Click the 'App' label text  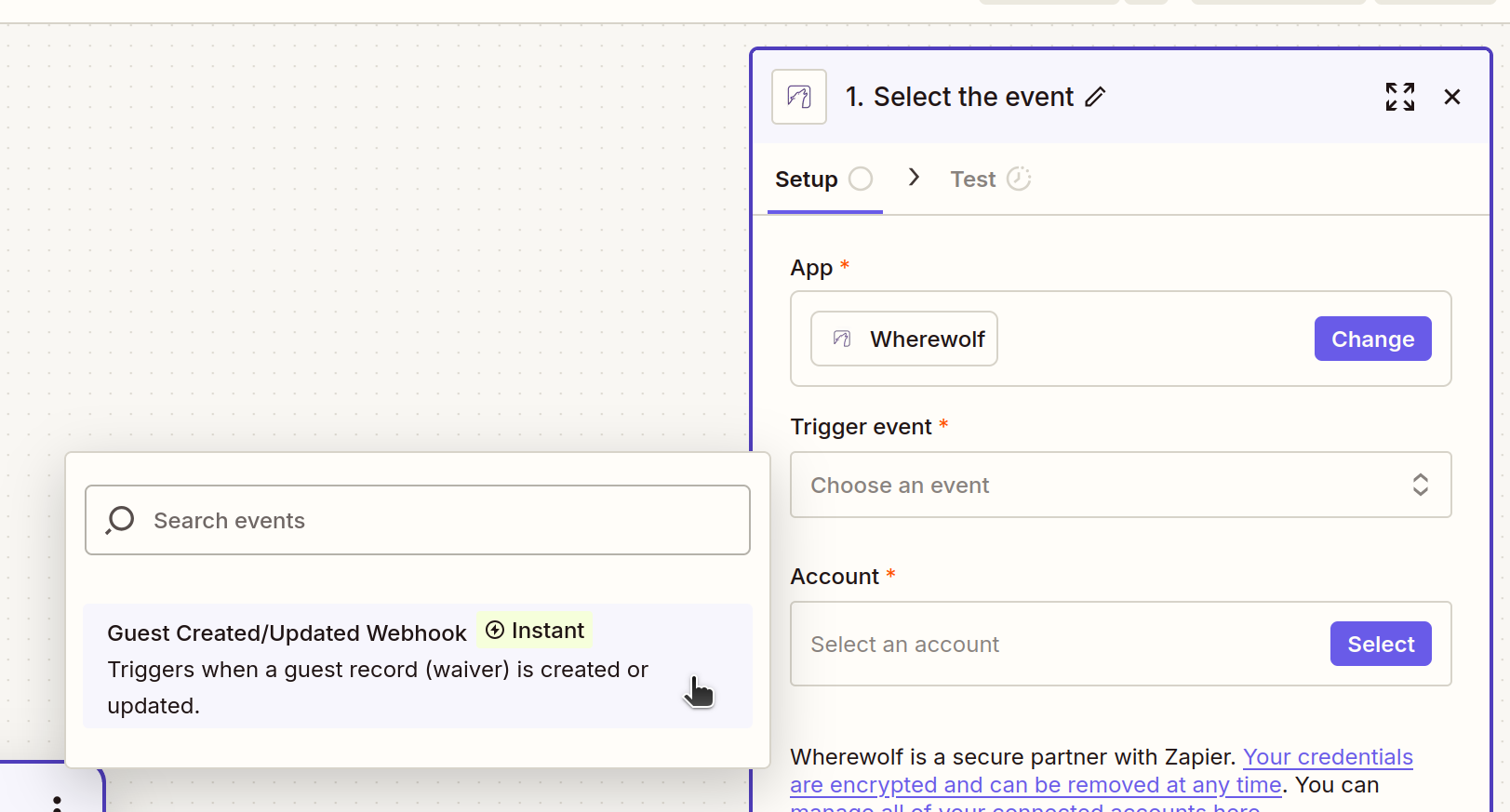pyautogui.click(x=811, y=268)
